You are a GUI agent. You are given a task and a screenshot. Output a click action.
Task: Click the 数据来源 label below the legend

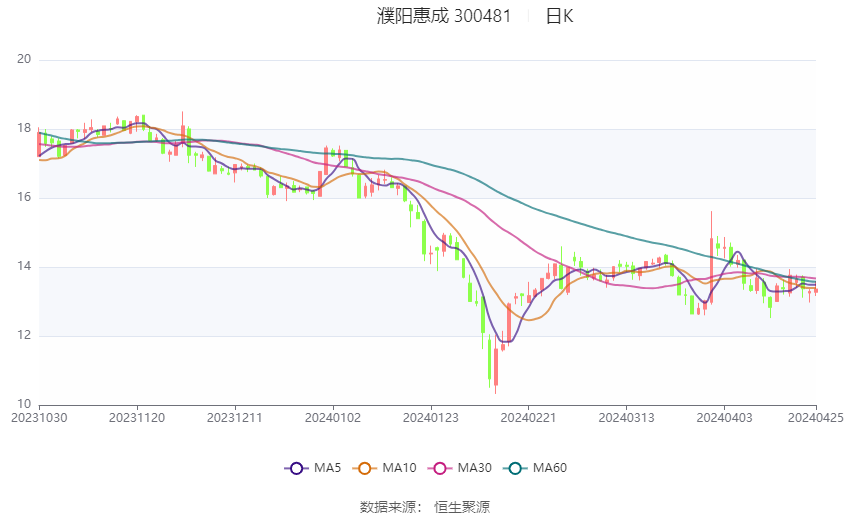pyautogui.click(x=387, y=507)
